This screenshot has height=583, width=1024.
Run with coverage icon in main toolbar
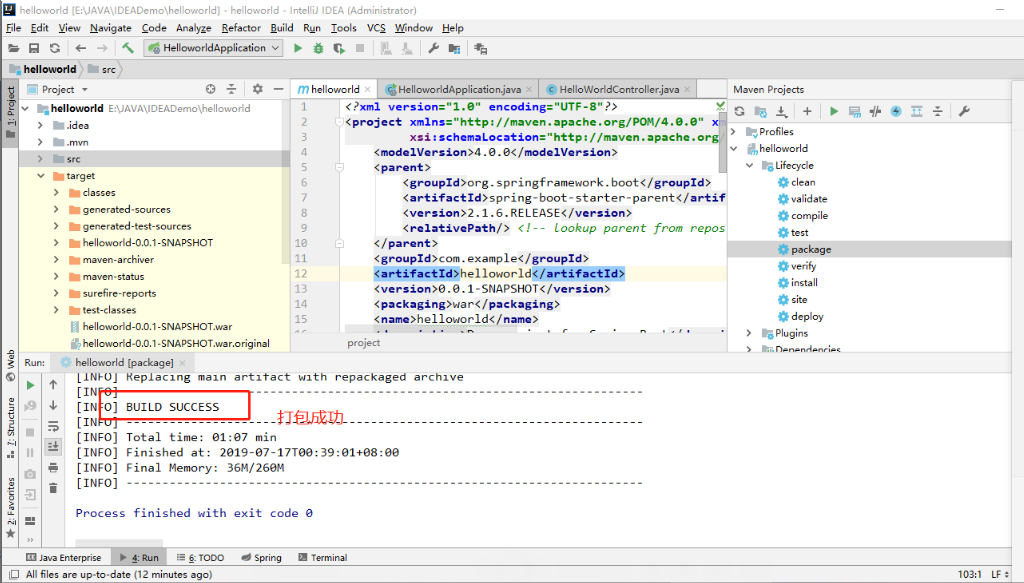[339, 48]
